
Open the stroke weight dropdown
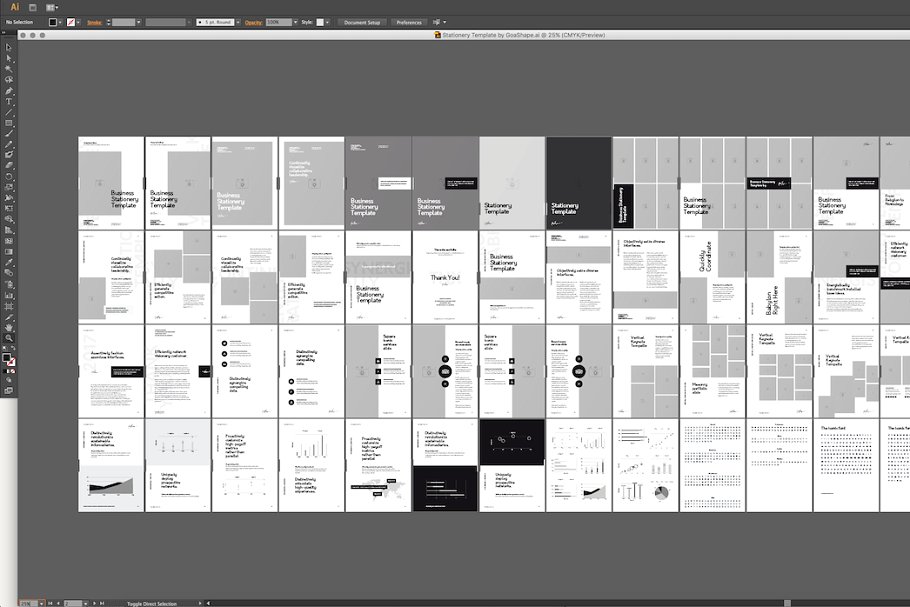pos(138,22)
